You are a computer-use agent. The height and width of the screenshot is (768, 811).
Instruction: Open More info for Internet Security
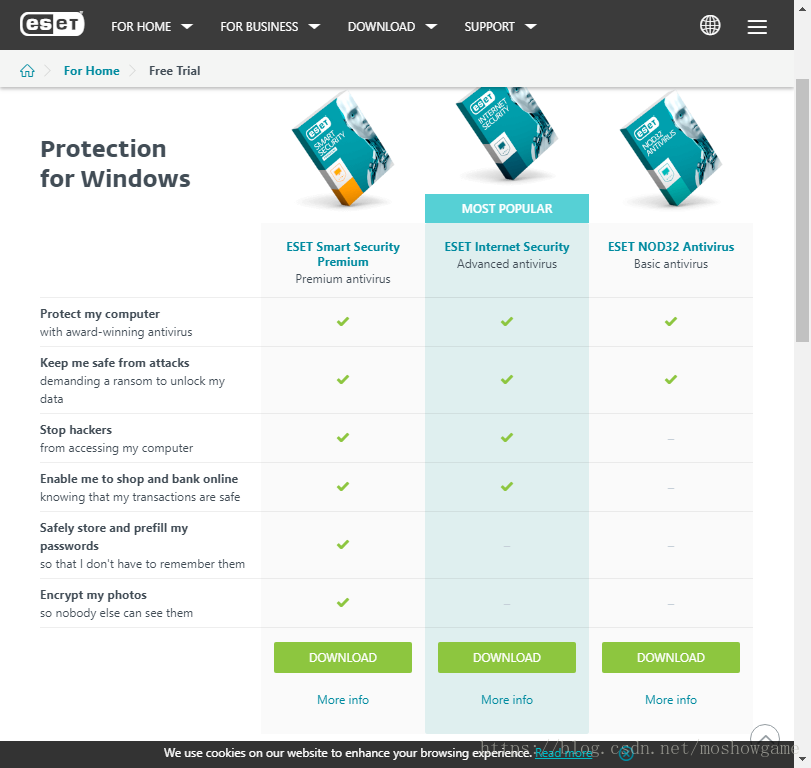click(507, 700)
